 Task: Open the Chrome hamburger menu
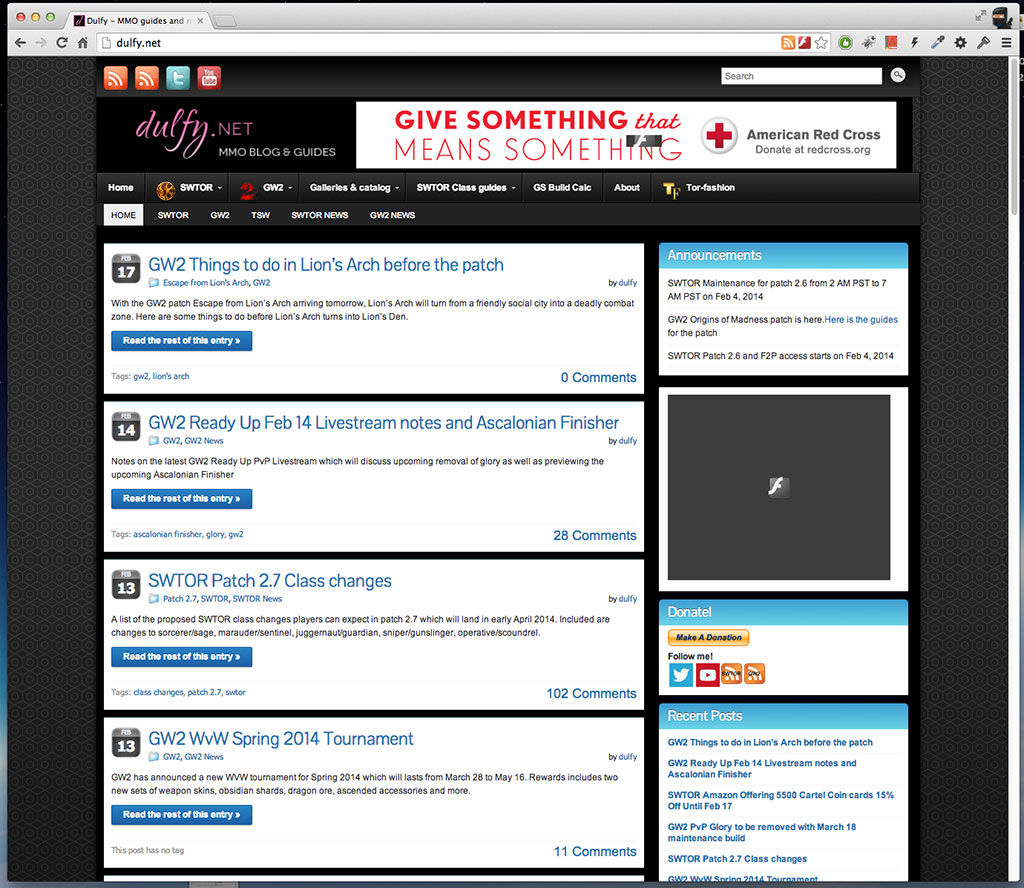coord(1006,42)
